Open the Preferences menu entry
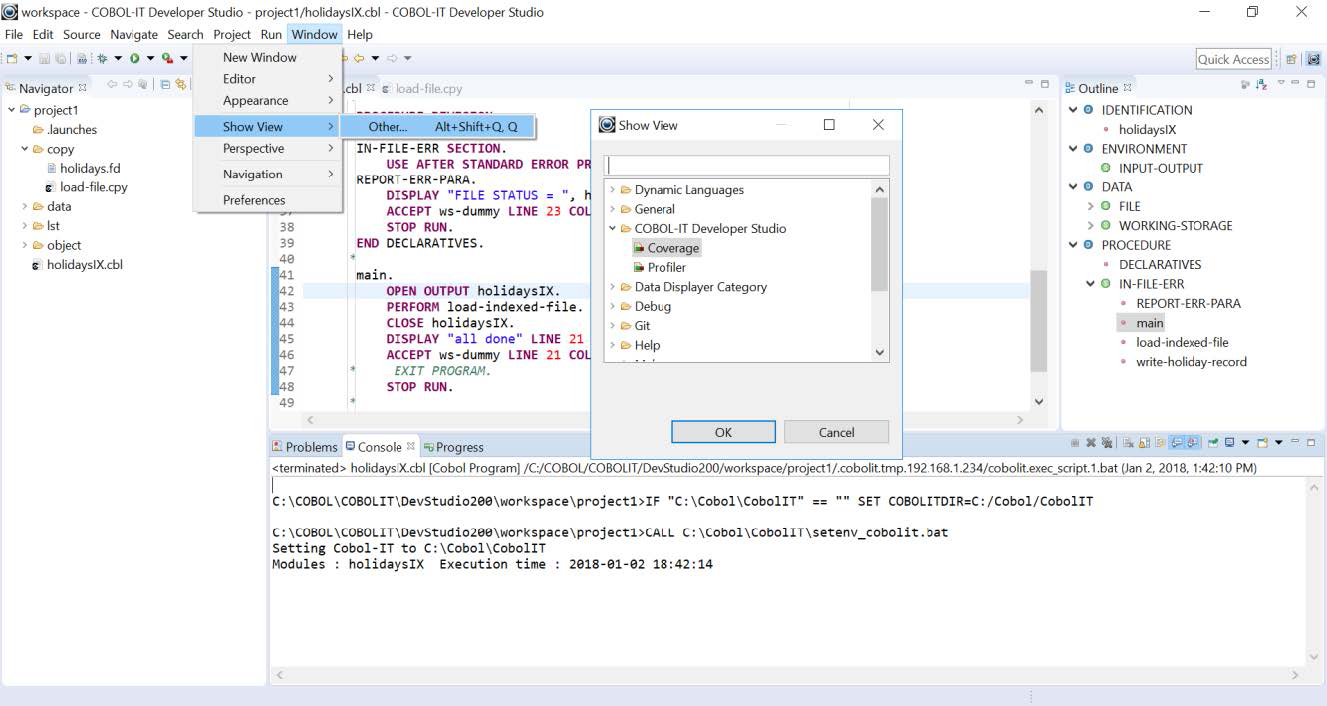The image size is (1327, 706). coord(254,200)
